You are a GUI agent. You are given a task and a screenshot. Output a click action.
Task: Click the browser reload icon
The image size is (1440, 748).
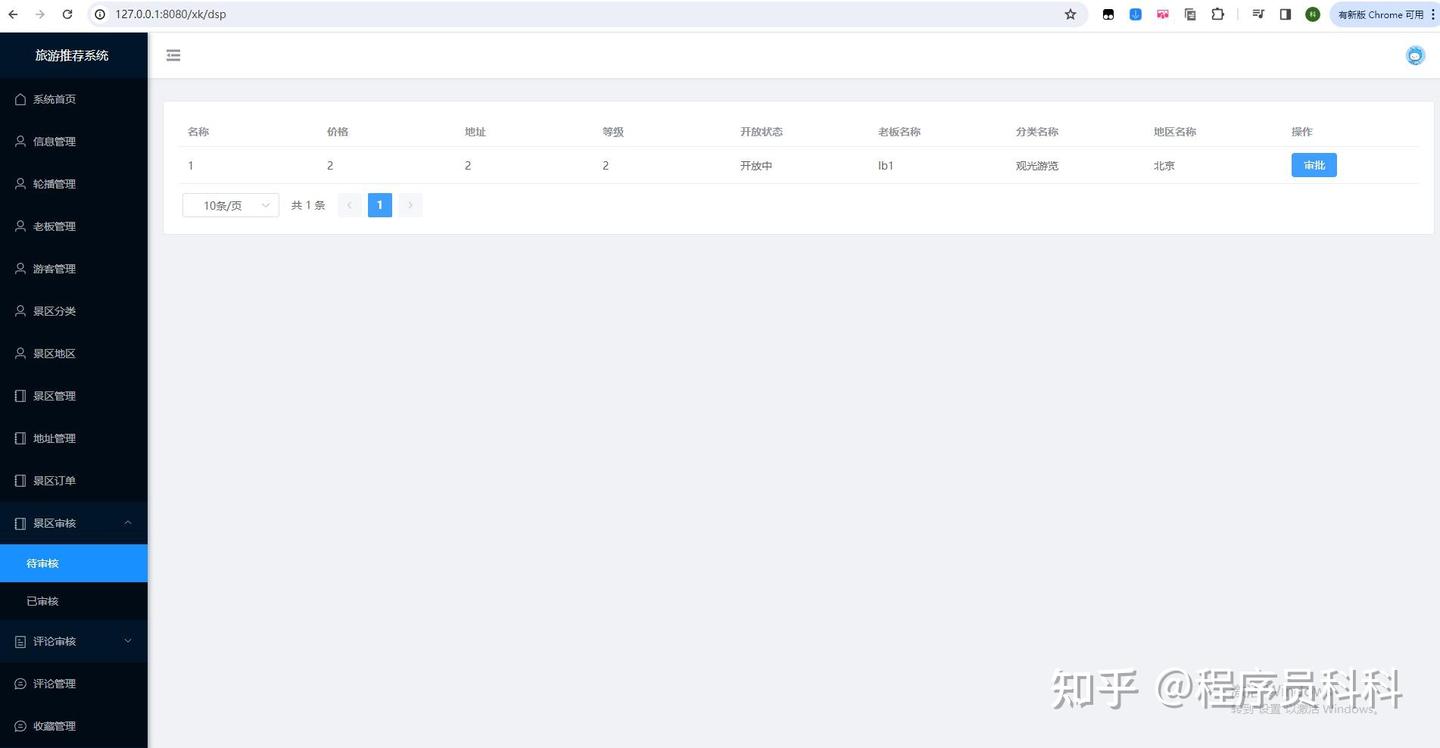click(67, 14)
